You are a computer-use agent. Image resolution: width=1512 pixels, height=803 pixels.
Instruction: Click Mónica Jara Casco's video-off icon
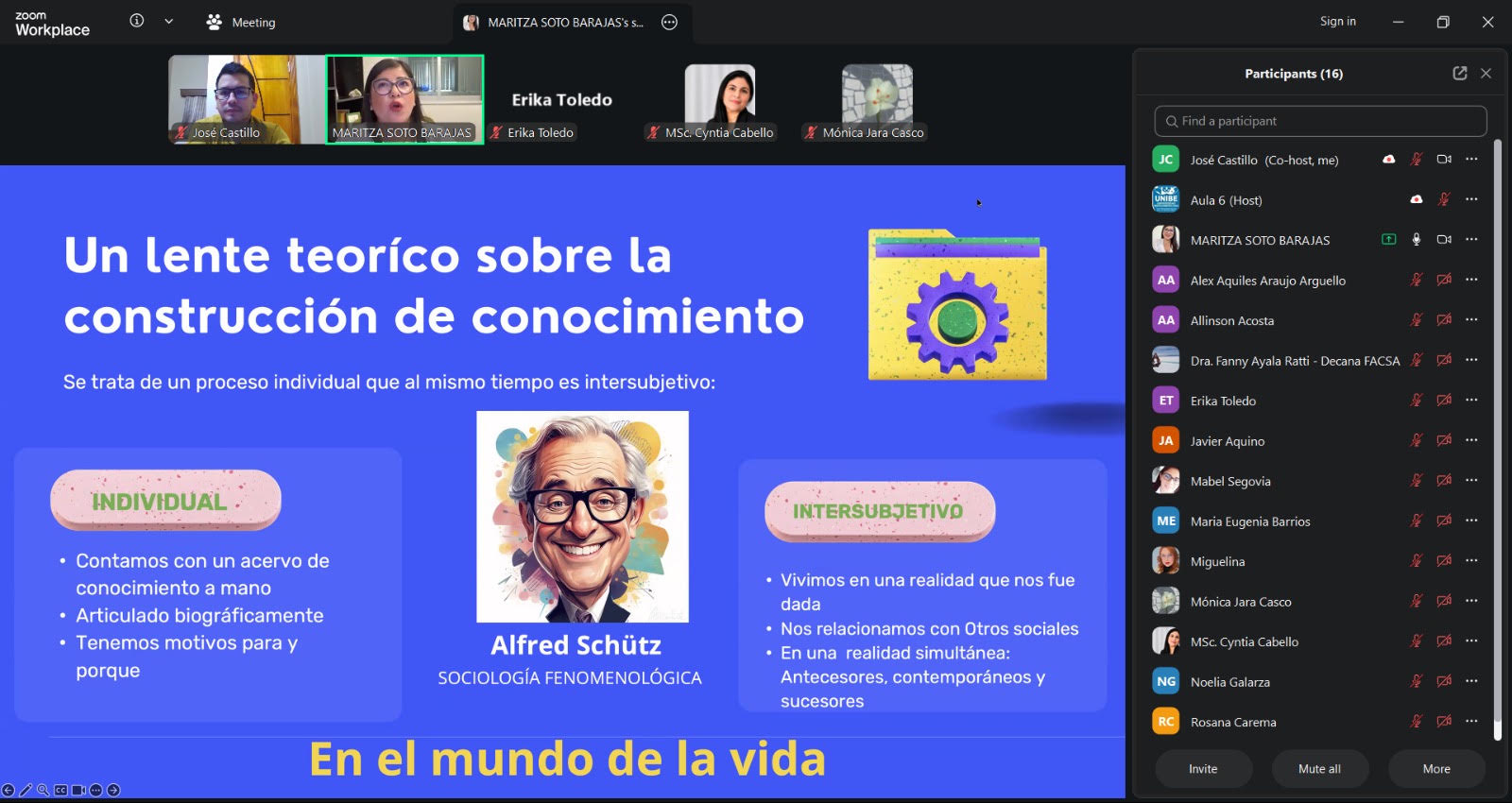click(1444, 601)
